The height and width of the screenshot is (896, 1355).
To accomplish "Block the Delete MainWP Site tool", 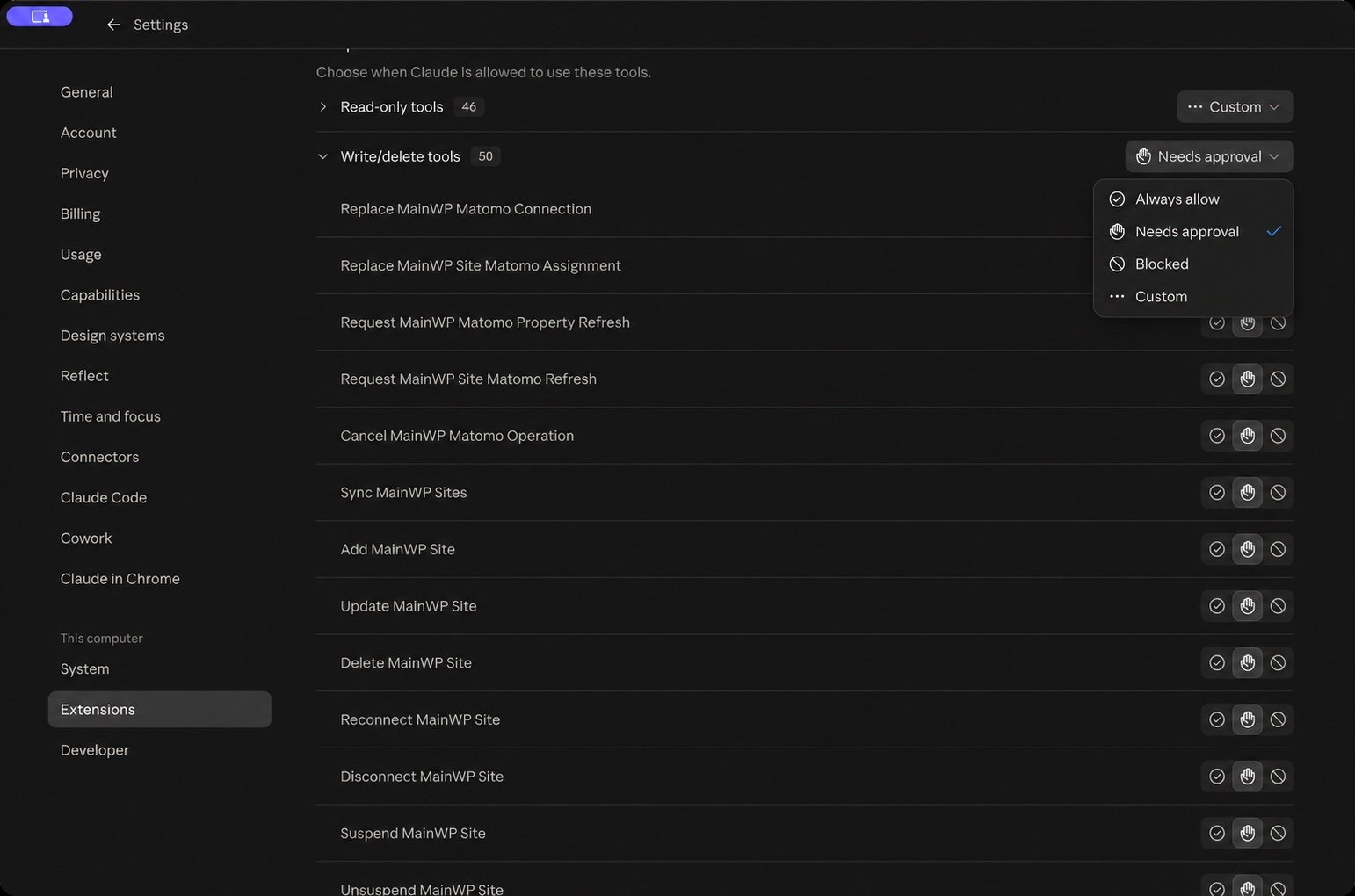I will coord(1278,662).
